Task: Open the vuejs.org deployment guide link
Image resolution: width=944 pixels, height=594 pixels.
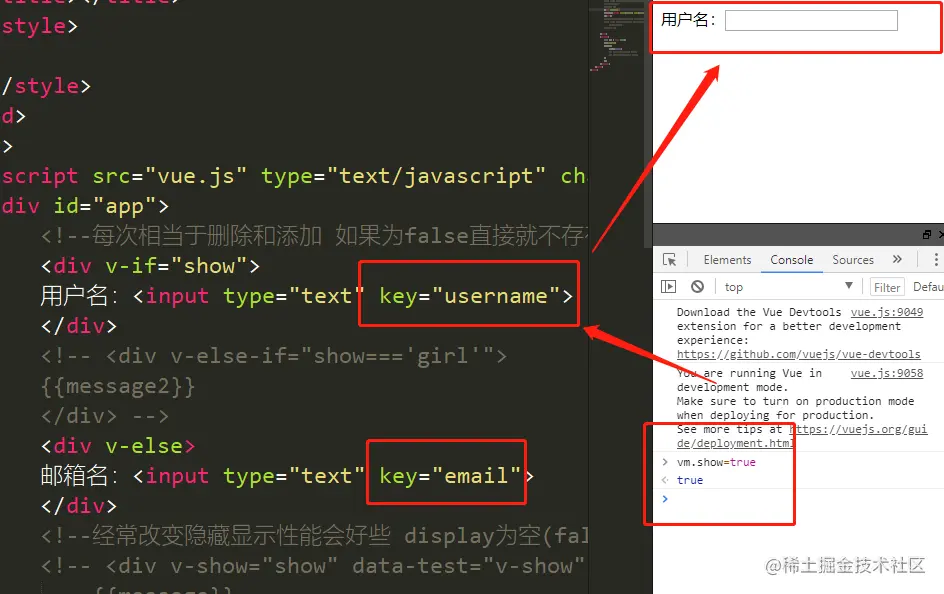Action: 802,436
